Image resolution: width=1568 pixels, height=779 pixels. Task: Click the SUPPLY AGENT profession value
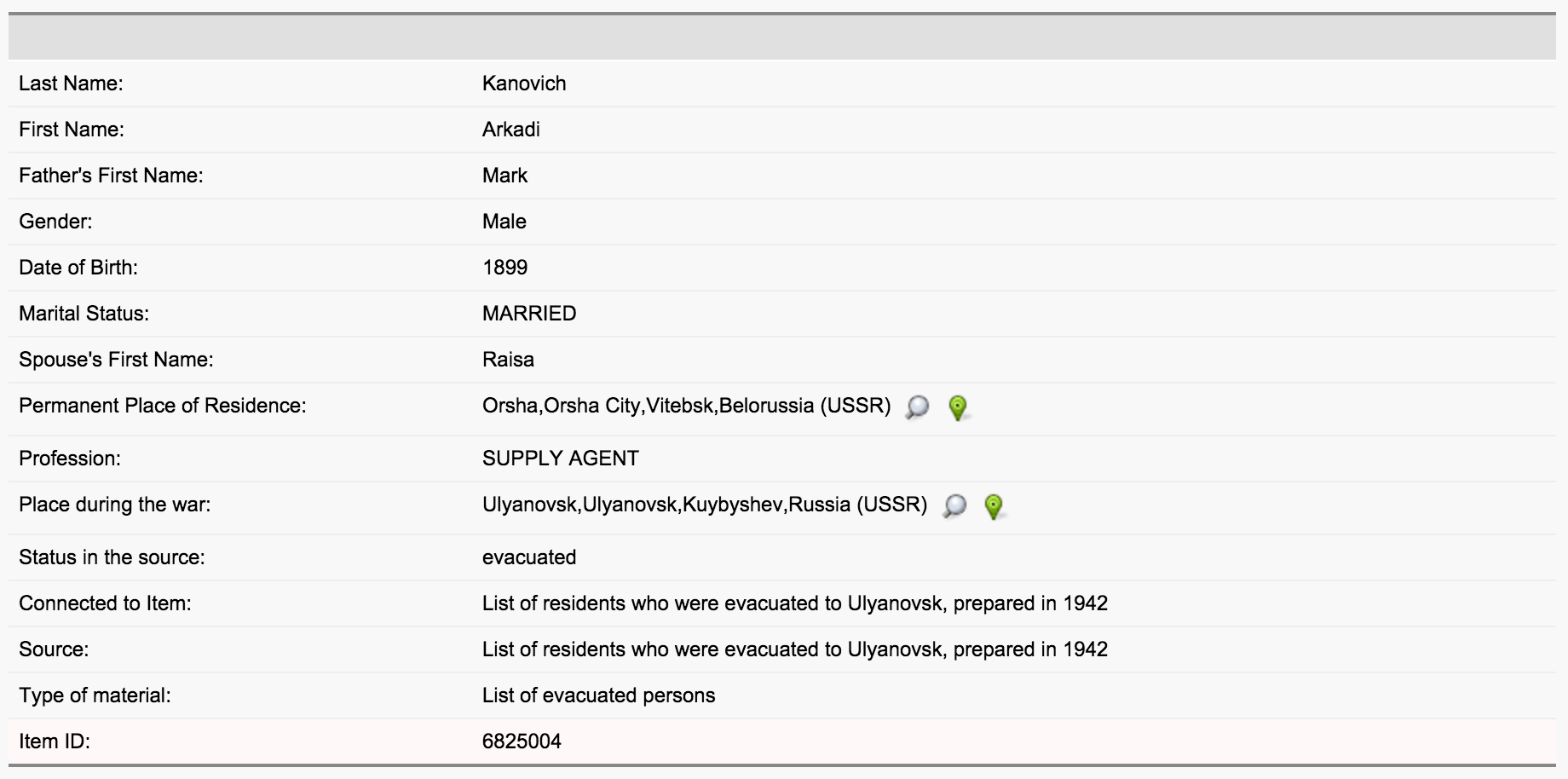[560, 459]
